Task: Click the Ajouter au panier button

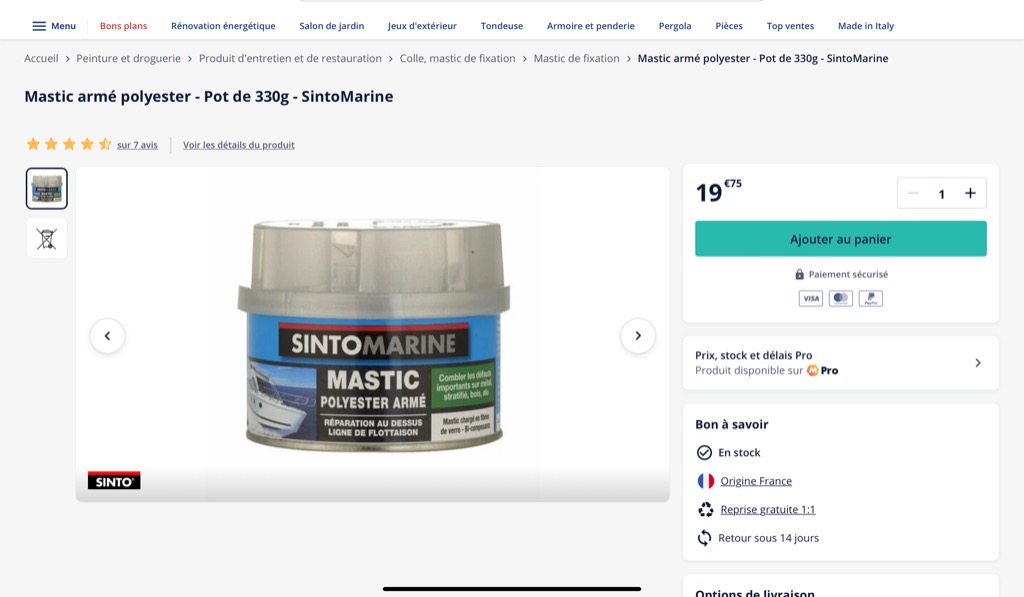Action: tap(840, 239)
